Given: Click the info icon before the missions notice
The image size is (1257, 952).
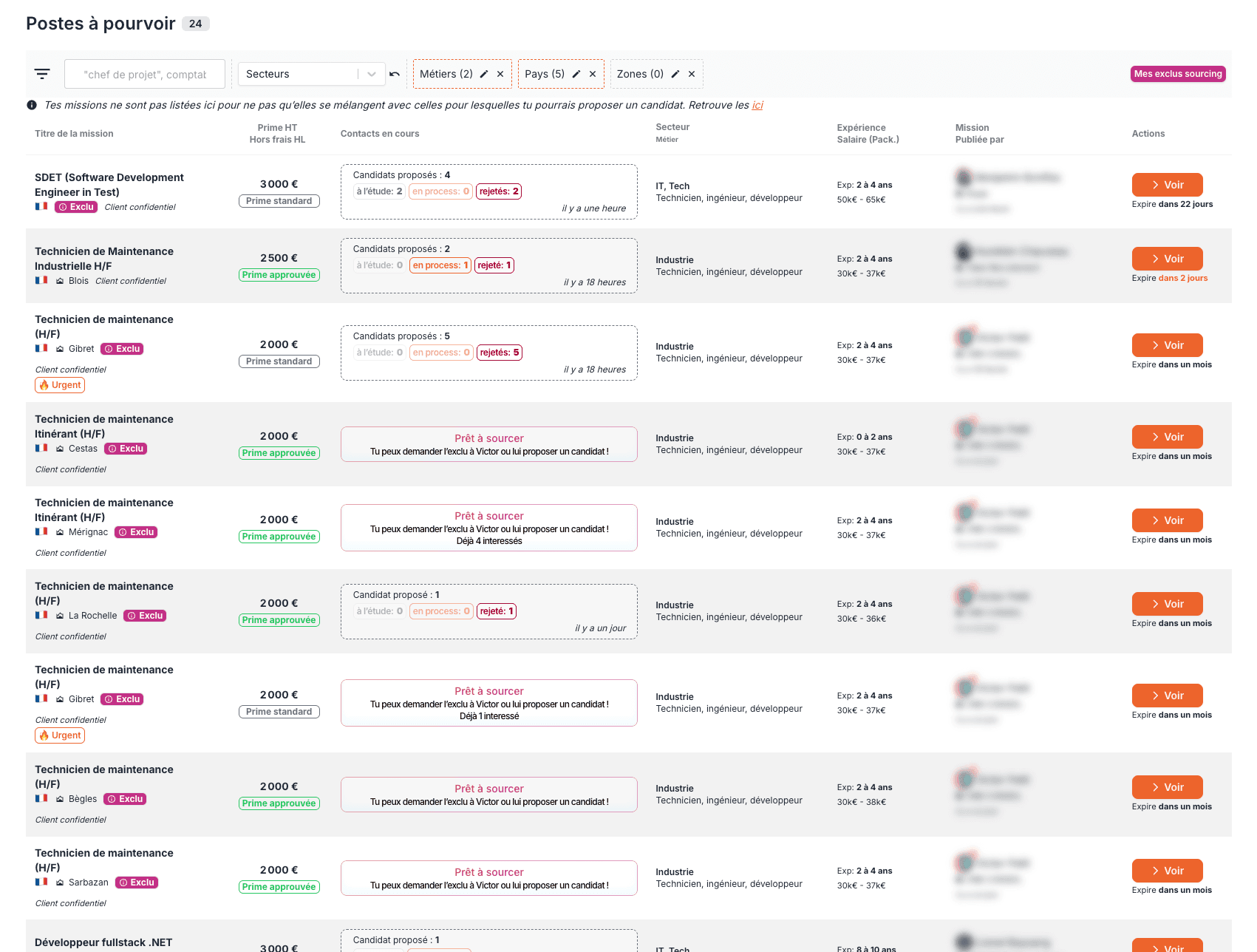Looking at the screenshot, I should click(31, 105).
